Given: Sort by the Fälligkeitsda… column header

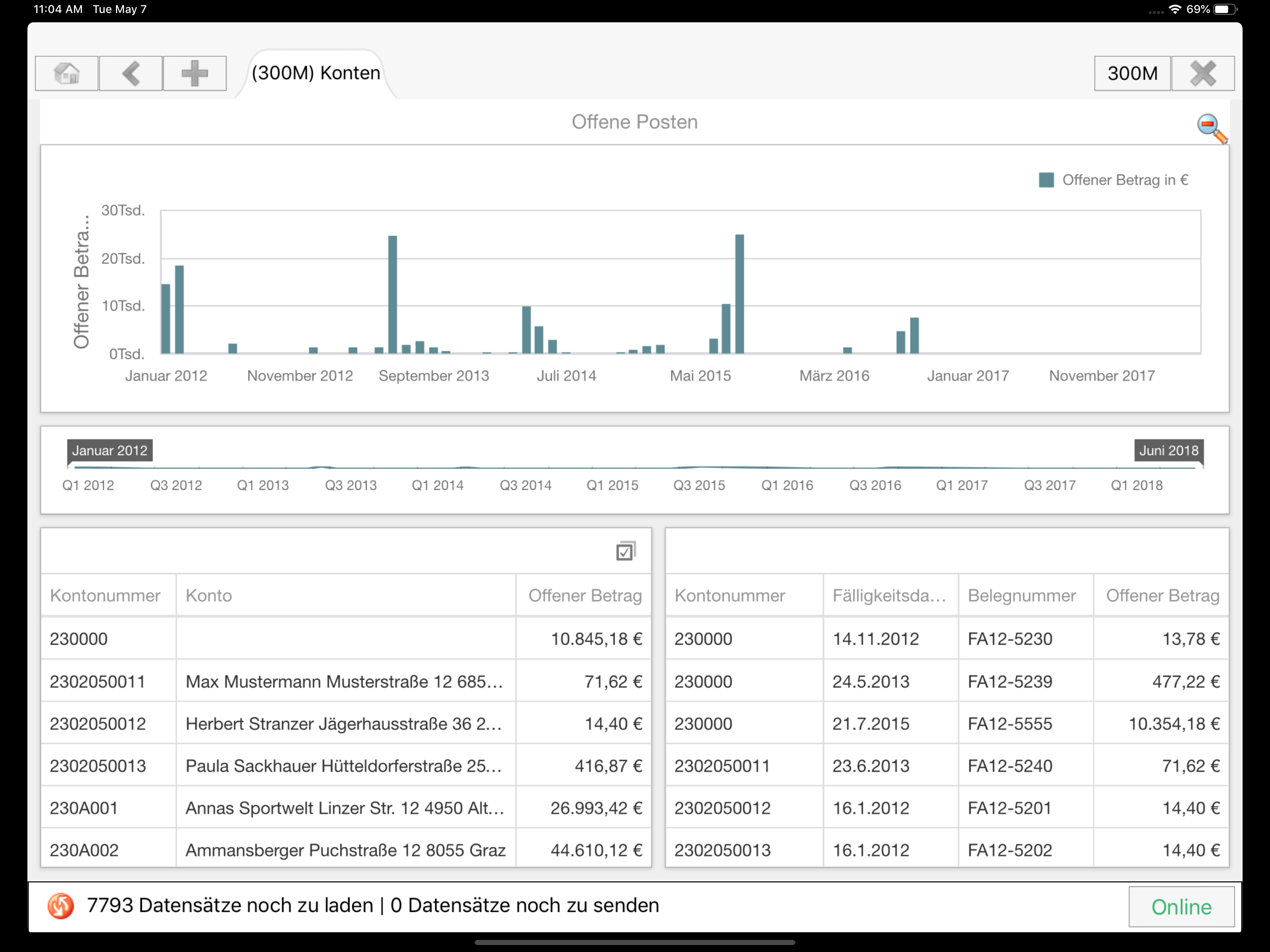Looking at the screenshot, I should click(x=891, y=595).
